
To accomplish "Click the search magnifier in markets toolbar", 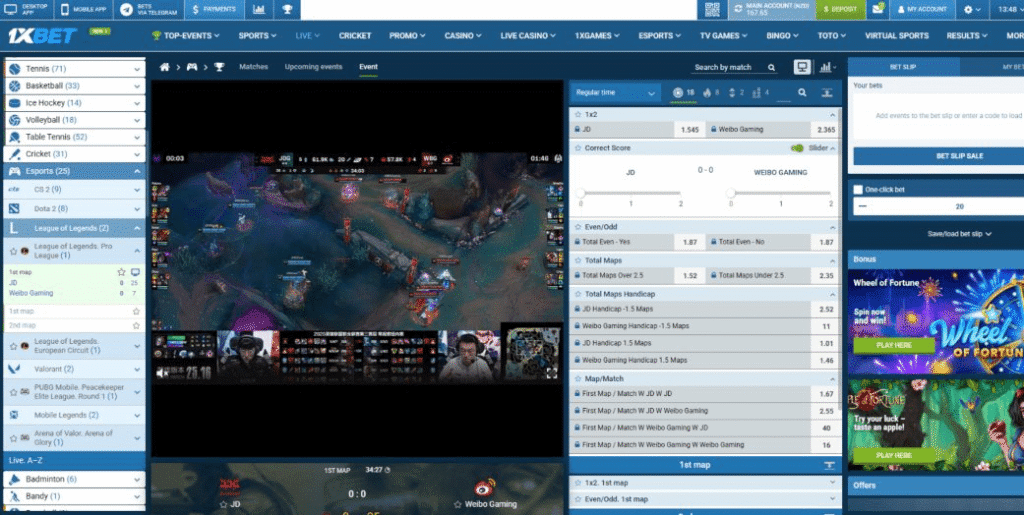I will [x=801, y=93].
